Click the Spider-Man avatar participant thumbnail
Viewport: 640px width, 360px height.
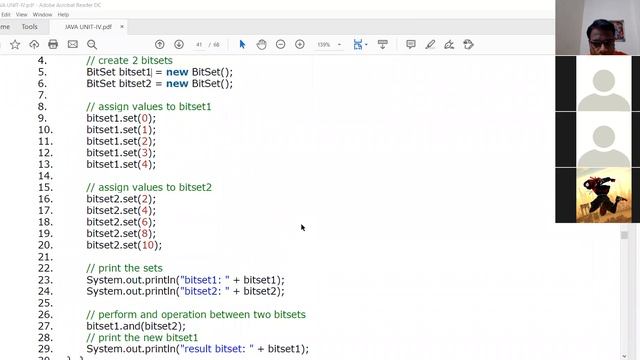tap(604, 195)
